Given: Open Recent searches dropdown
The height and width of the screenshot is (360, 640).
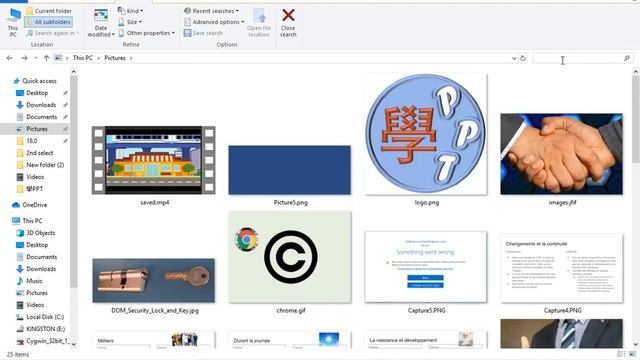Looking at the screenshot, I should [x=211, y=11].
